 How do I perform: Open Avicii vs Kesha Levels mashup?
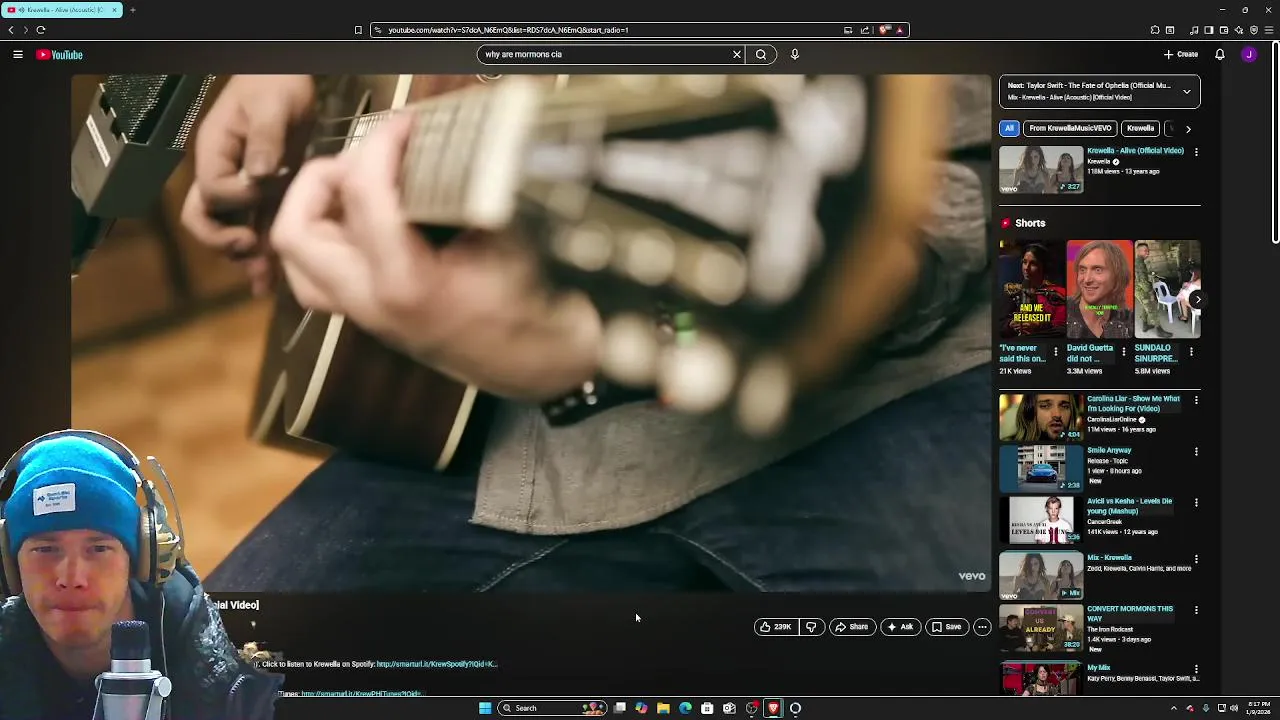point(1041,519)
